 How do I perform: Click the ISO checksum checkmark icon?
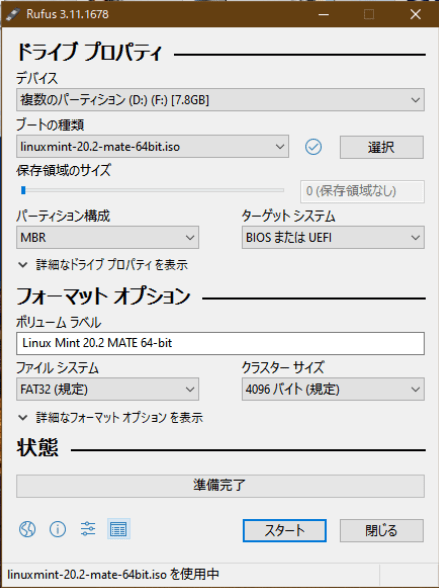click(313, 147)
